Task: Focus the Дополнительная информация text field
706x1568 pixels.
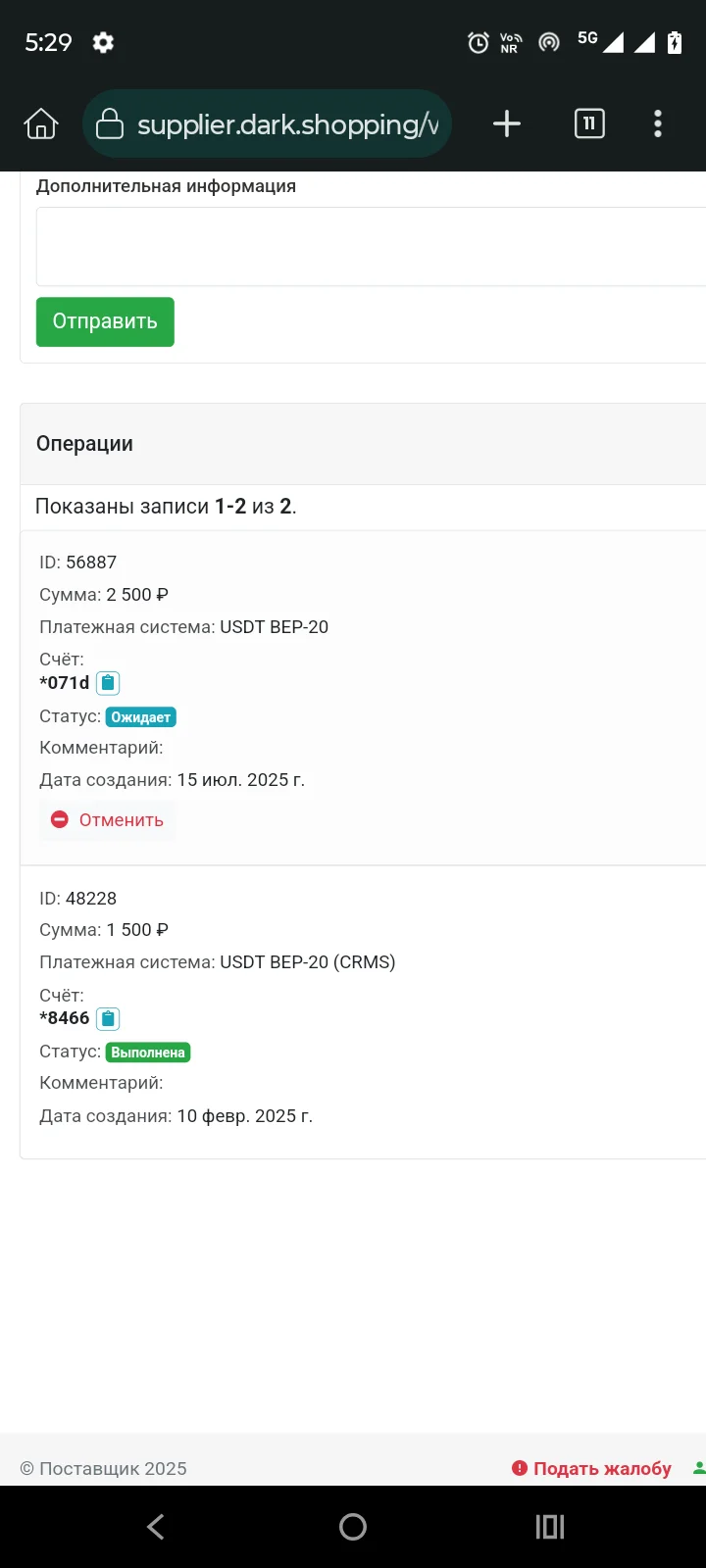Action: pyautogui.click(x=371, y=246)
